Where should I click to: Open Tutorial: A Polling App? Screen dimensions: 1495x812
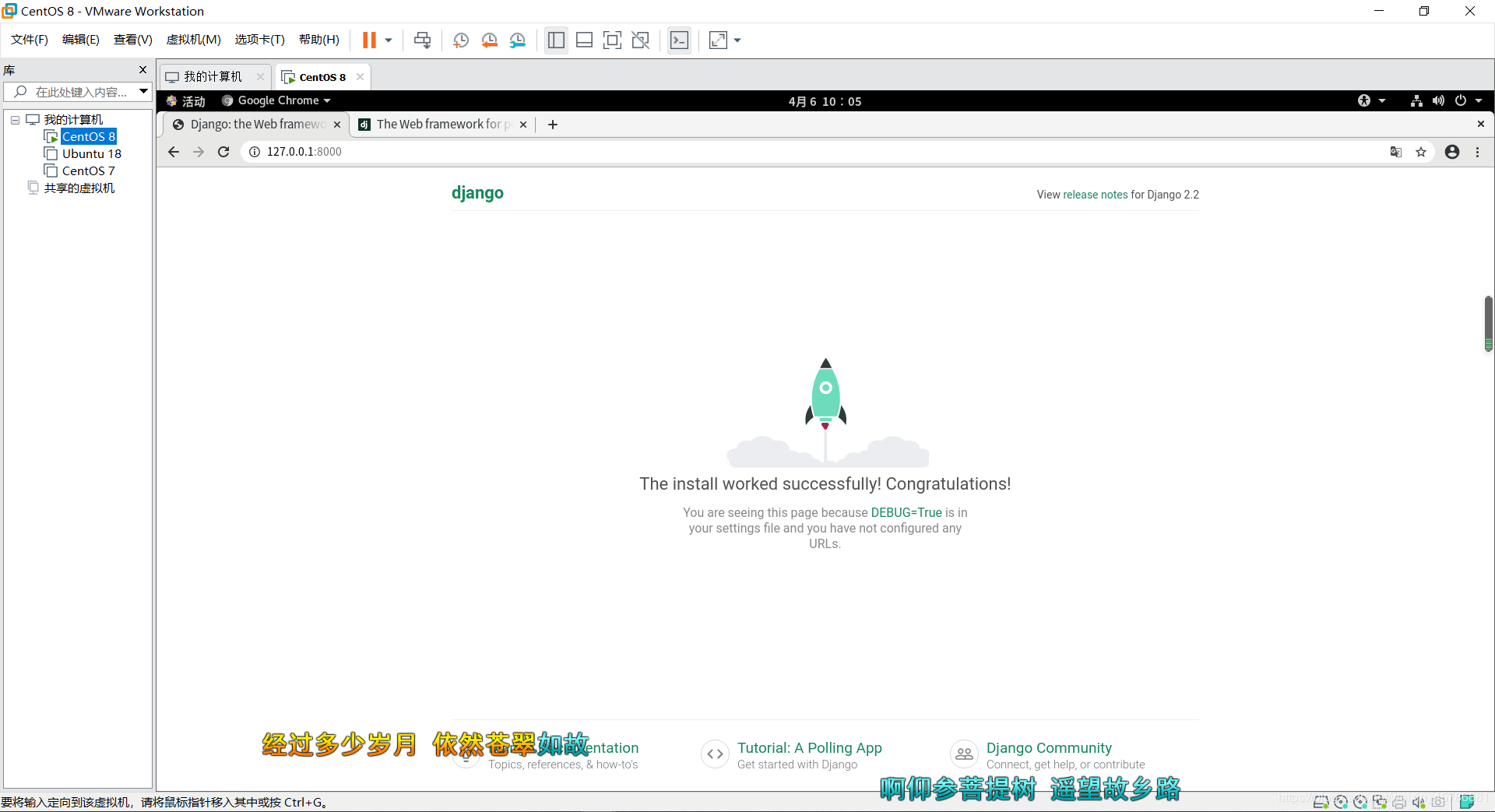click(810, 747)
